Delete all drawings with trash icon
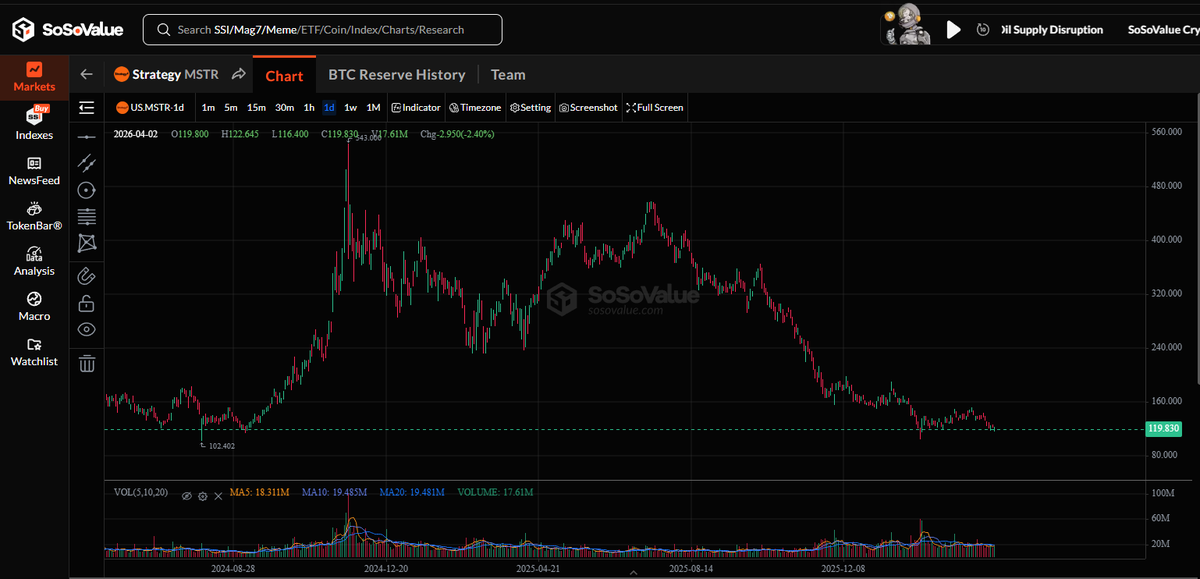This screenshot has height=579, width=1200. point(87,363)
